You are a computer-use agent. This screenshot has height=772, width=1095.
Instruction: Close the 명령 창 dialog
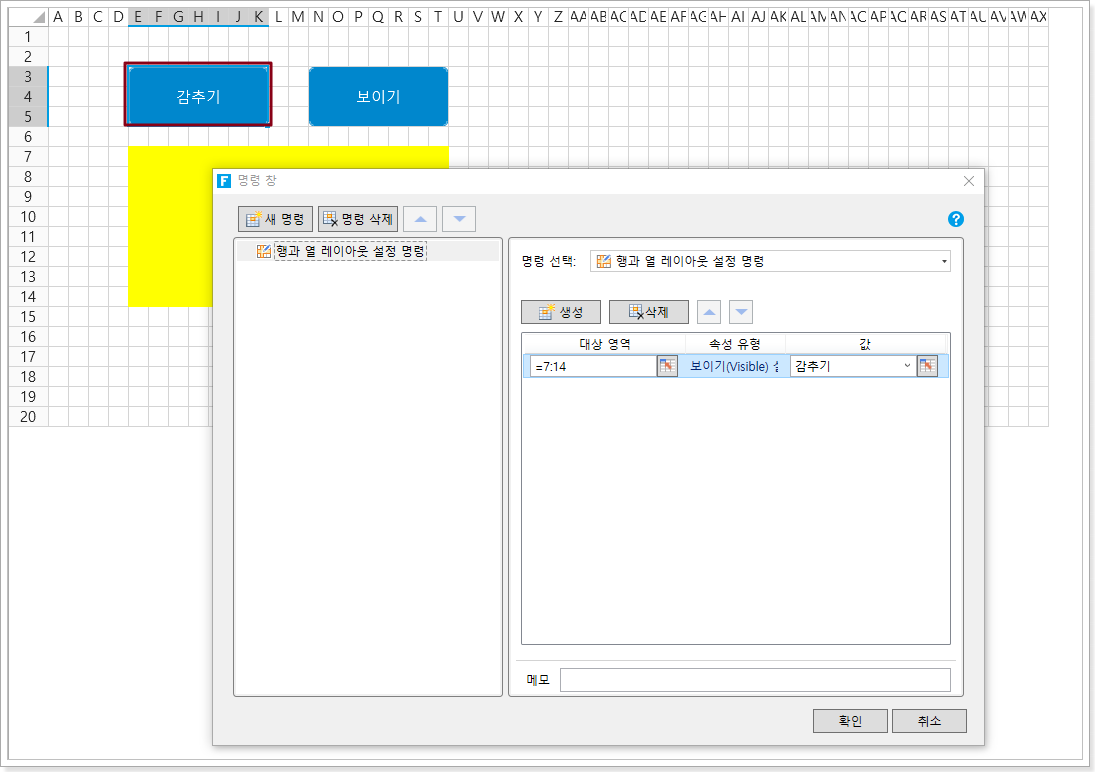(969, 181)
